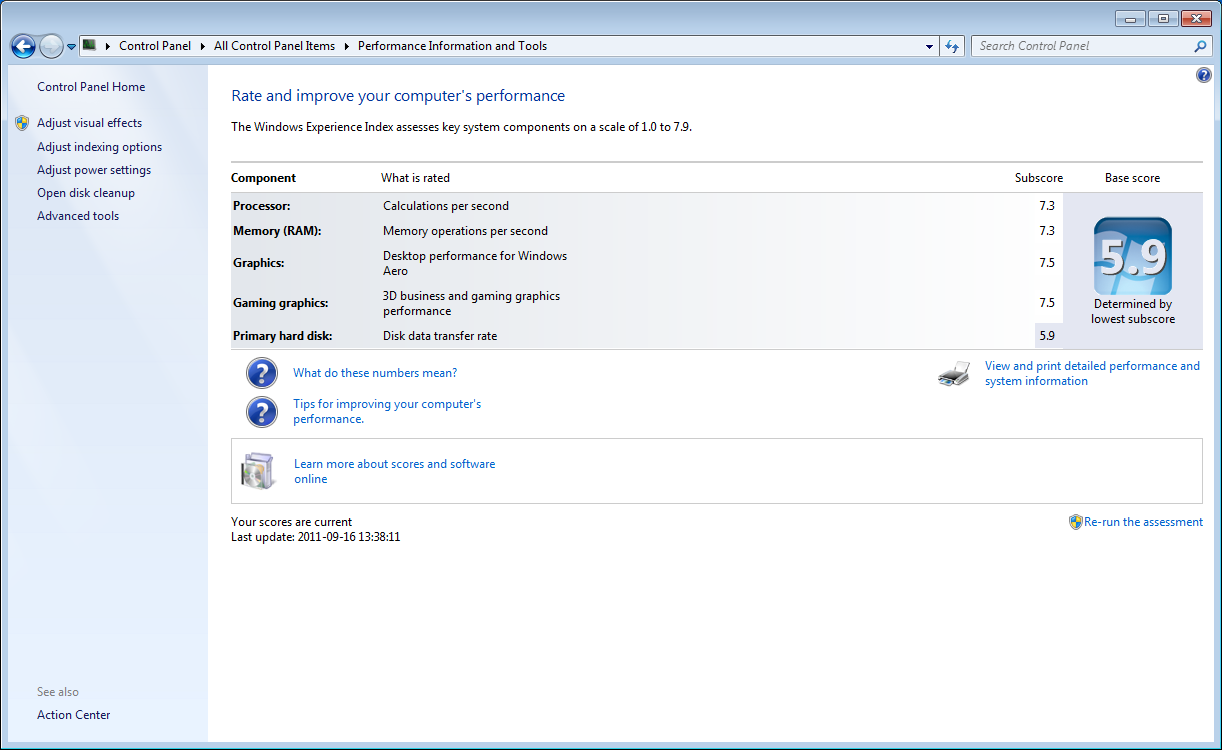
Task: Open the recent pages dropdown arrow
Action: pyautogui.click(x=71, y=47)
